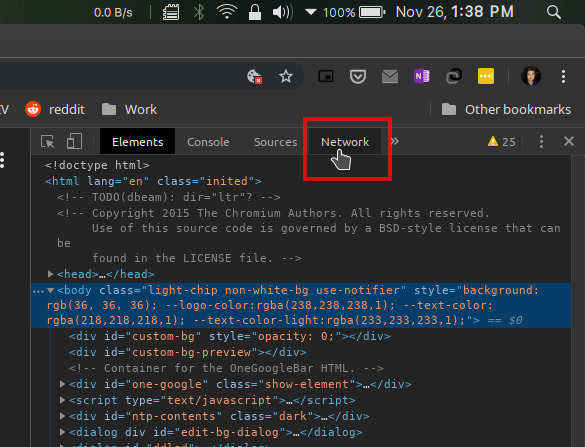
Task: Click the memory chip system monitor icon
Action: coord(171,12)
